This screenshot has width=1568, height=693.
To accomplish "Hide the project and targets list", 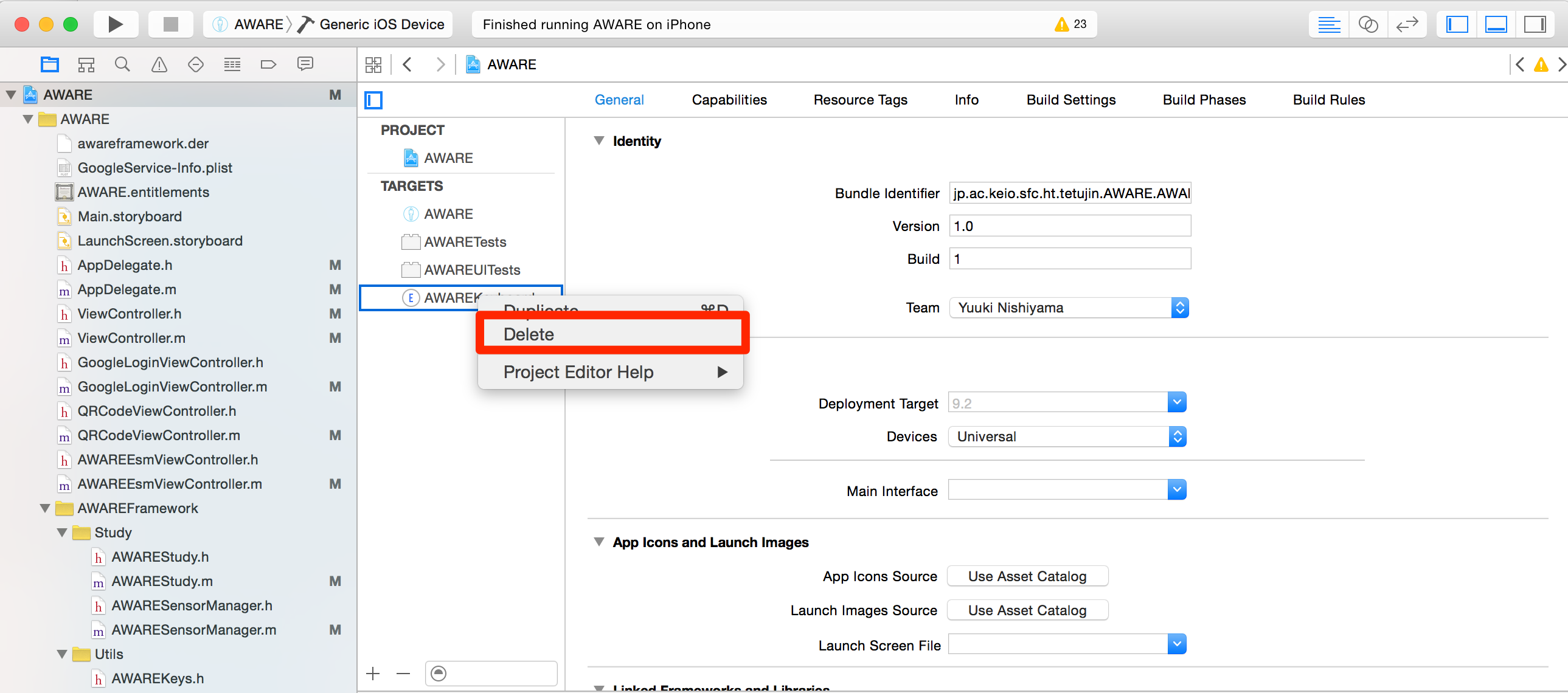I will (373, 100).
